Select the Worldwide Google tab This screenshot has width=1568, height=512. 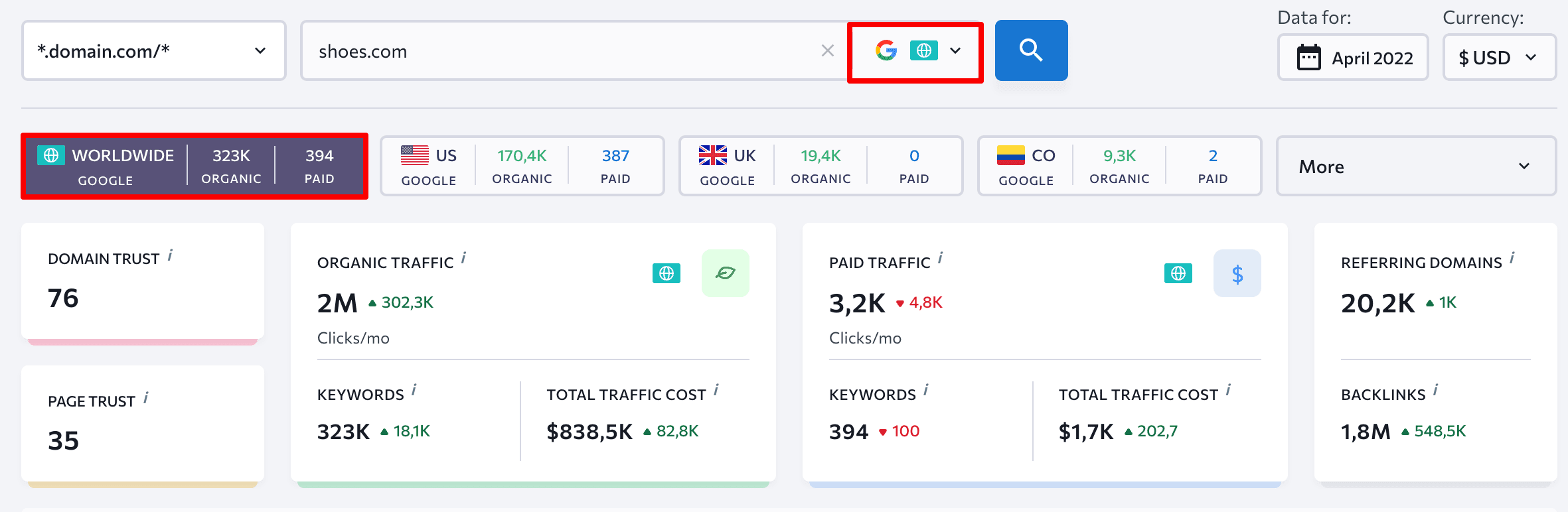[195, 166]
